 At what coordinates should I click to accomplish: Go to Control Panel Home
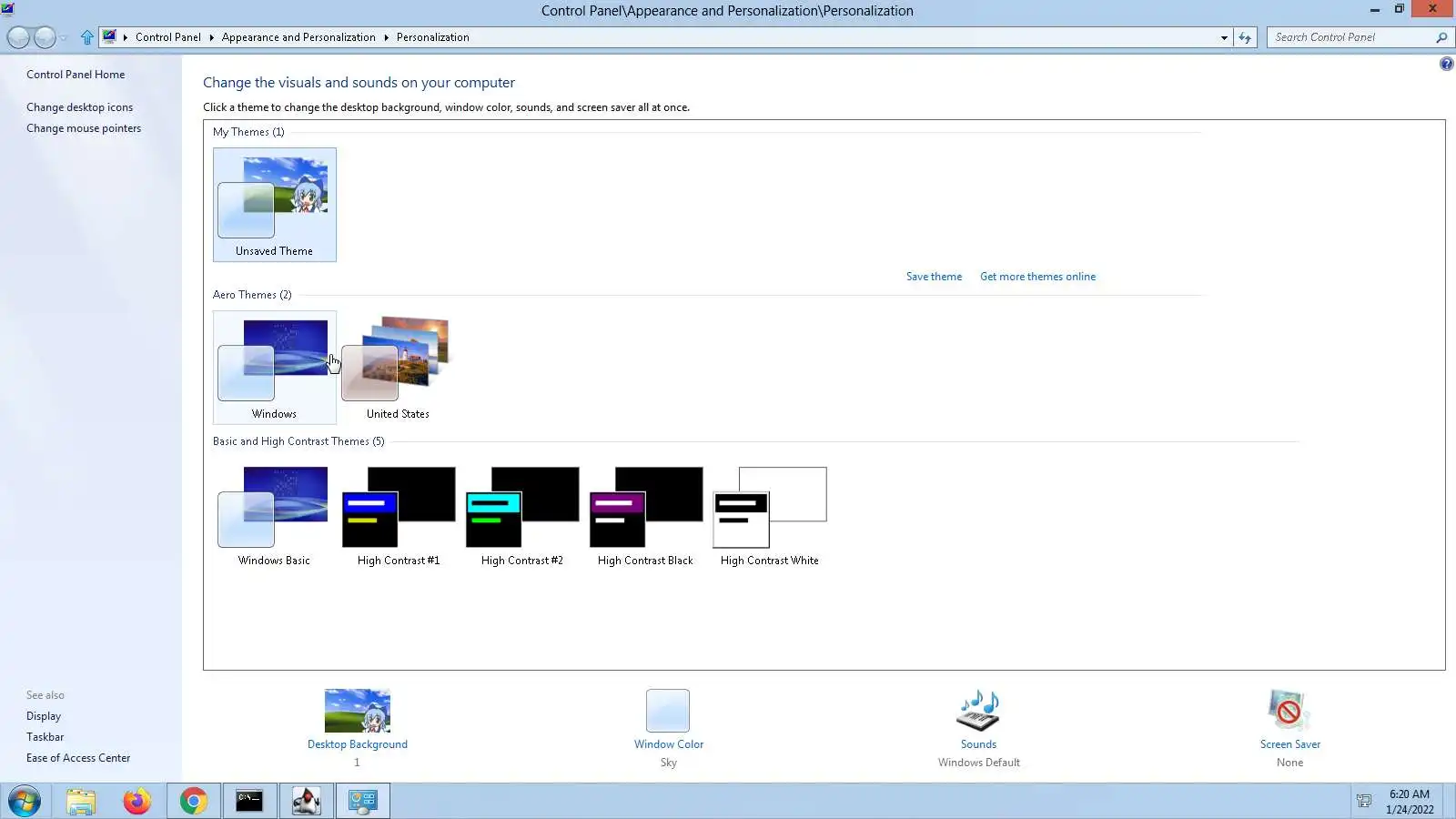click(76, 75)
